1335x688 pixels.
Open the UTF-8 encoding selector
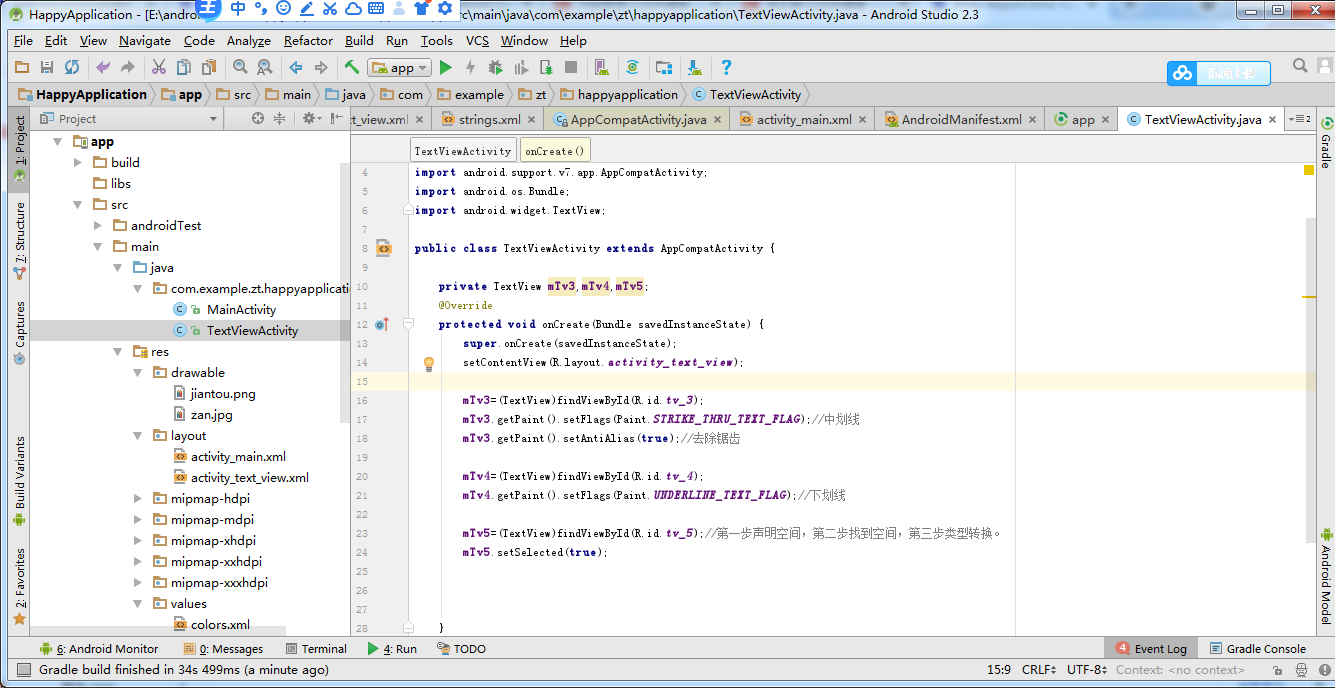1087,670
